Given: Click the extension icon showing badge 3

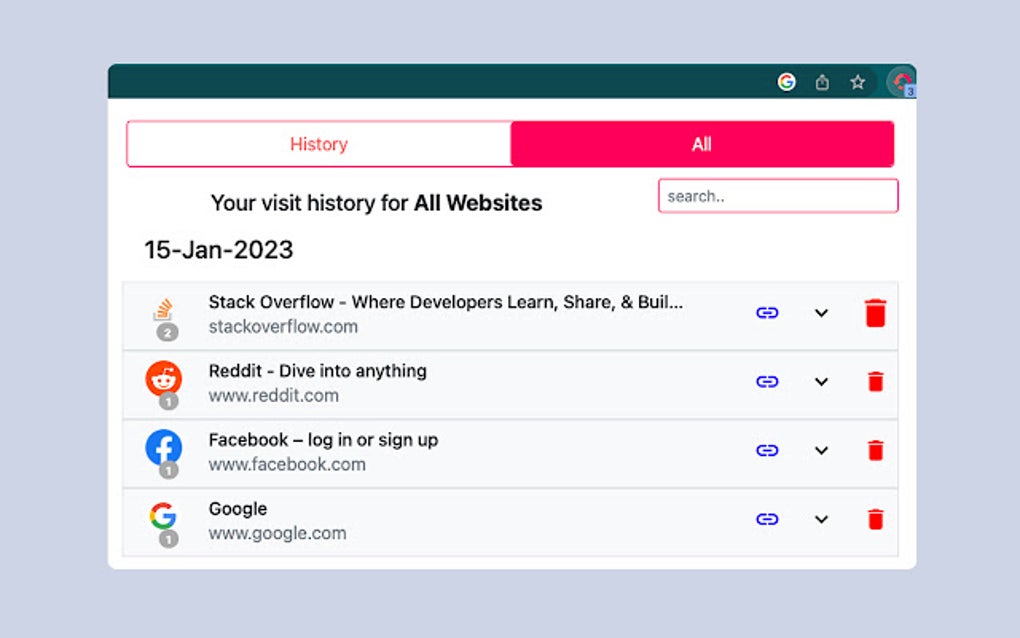Looking at the screenshot, I should tap(899, 82).
